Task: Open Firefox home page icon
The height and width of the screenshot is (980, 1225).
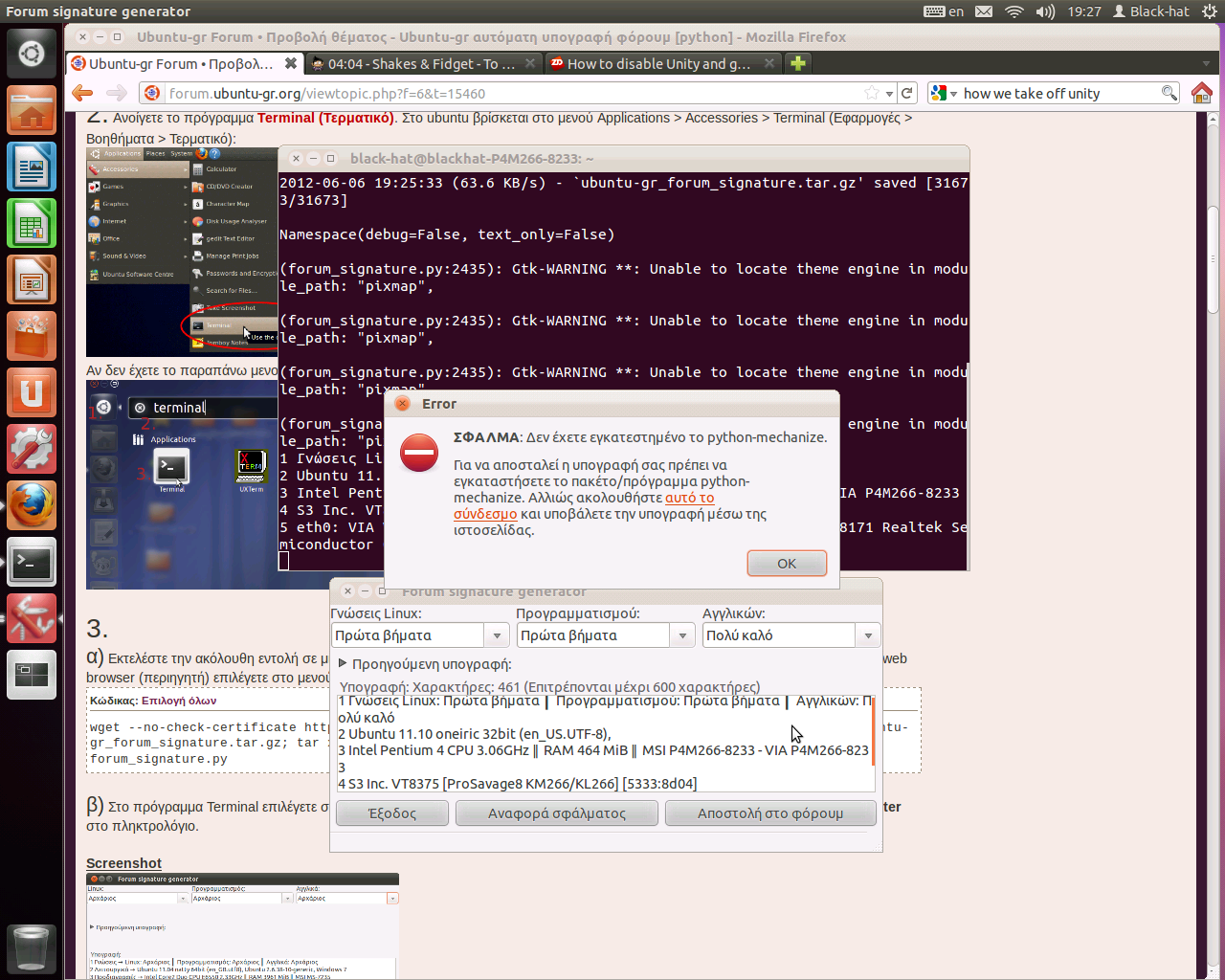Action: [x=1201, y=93]
